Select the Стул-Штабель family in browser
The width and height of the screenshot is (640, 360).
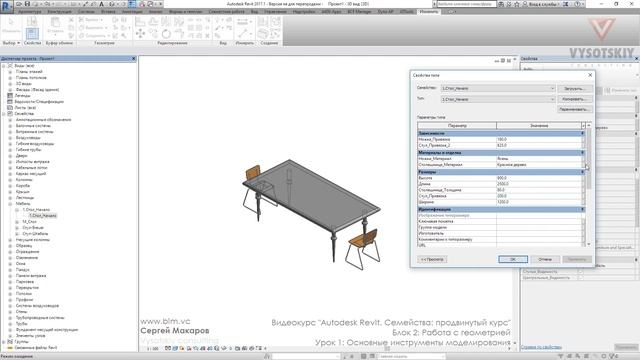[x=35, y=234]
